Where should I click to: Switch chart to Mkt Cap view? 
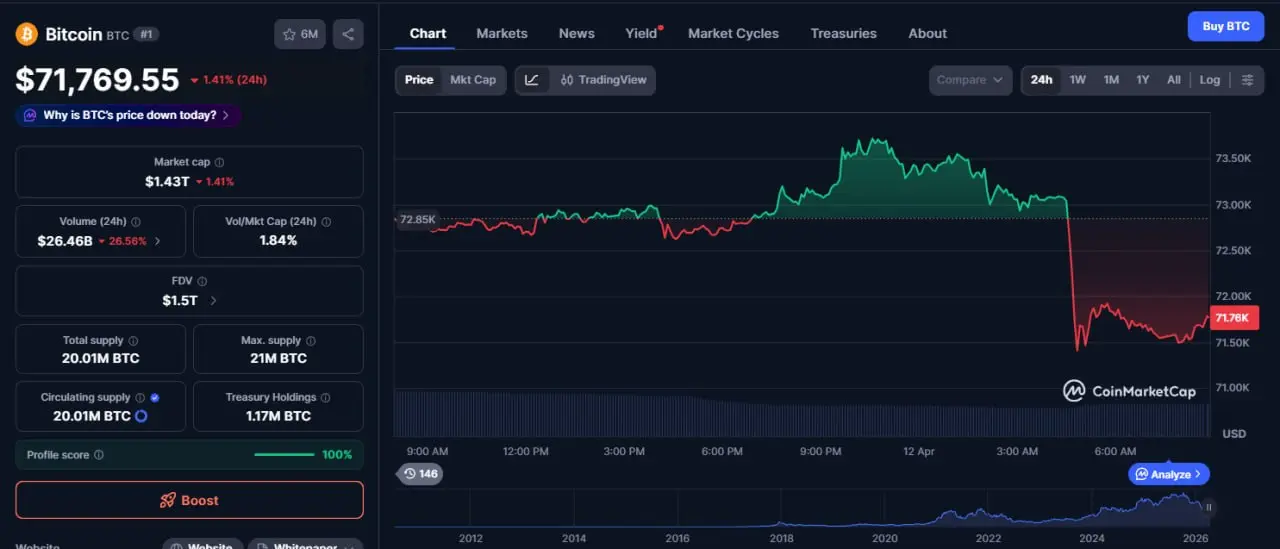pyautogui.click(x=472, y=80)
